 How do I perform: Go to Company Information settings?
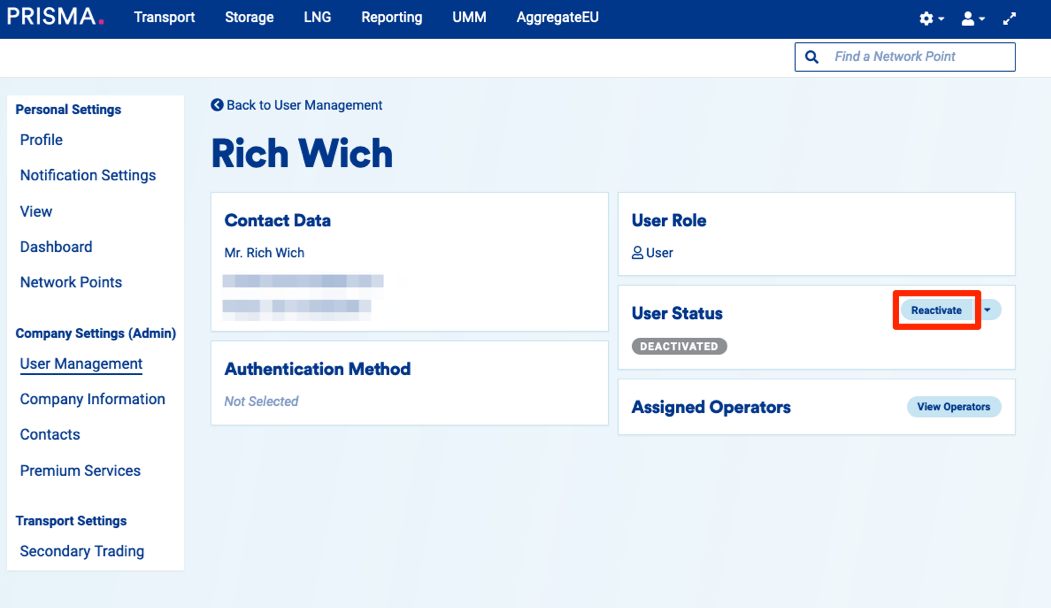point(92,399)
